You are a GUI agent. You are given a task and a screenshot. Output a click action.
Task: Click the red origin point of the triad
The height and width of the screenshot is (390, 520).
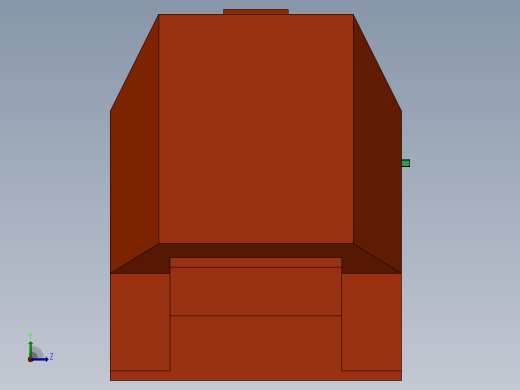pyautogui.click(x=30, y=360)
